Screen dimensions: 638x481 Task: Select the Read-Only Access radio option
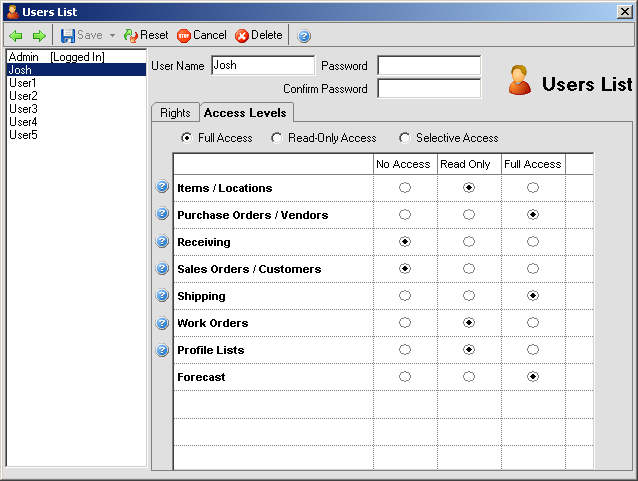coord(277,138)
